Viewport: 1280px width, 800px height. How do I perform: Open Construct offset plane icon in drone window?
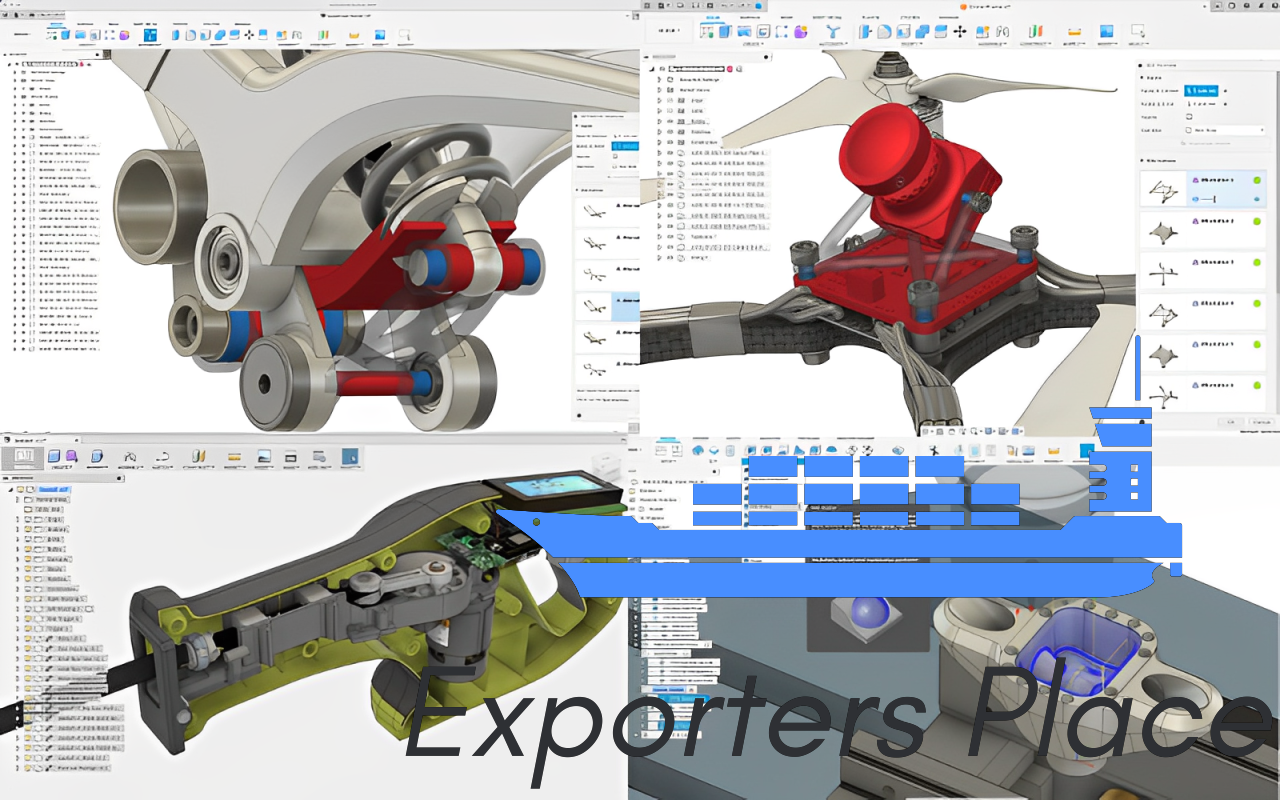[x=1035, y=32]
